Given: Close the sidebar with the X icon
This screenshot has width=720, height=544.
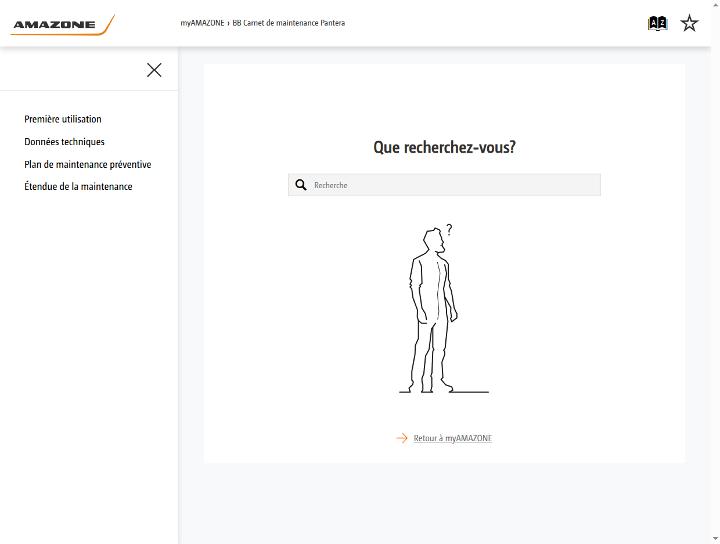Looking at the screenshot, I should (154, 70).
